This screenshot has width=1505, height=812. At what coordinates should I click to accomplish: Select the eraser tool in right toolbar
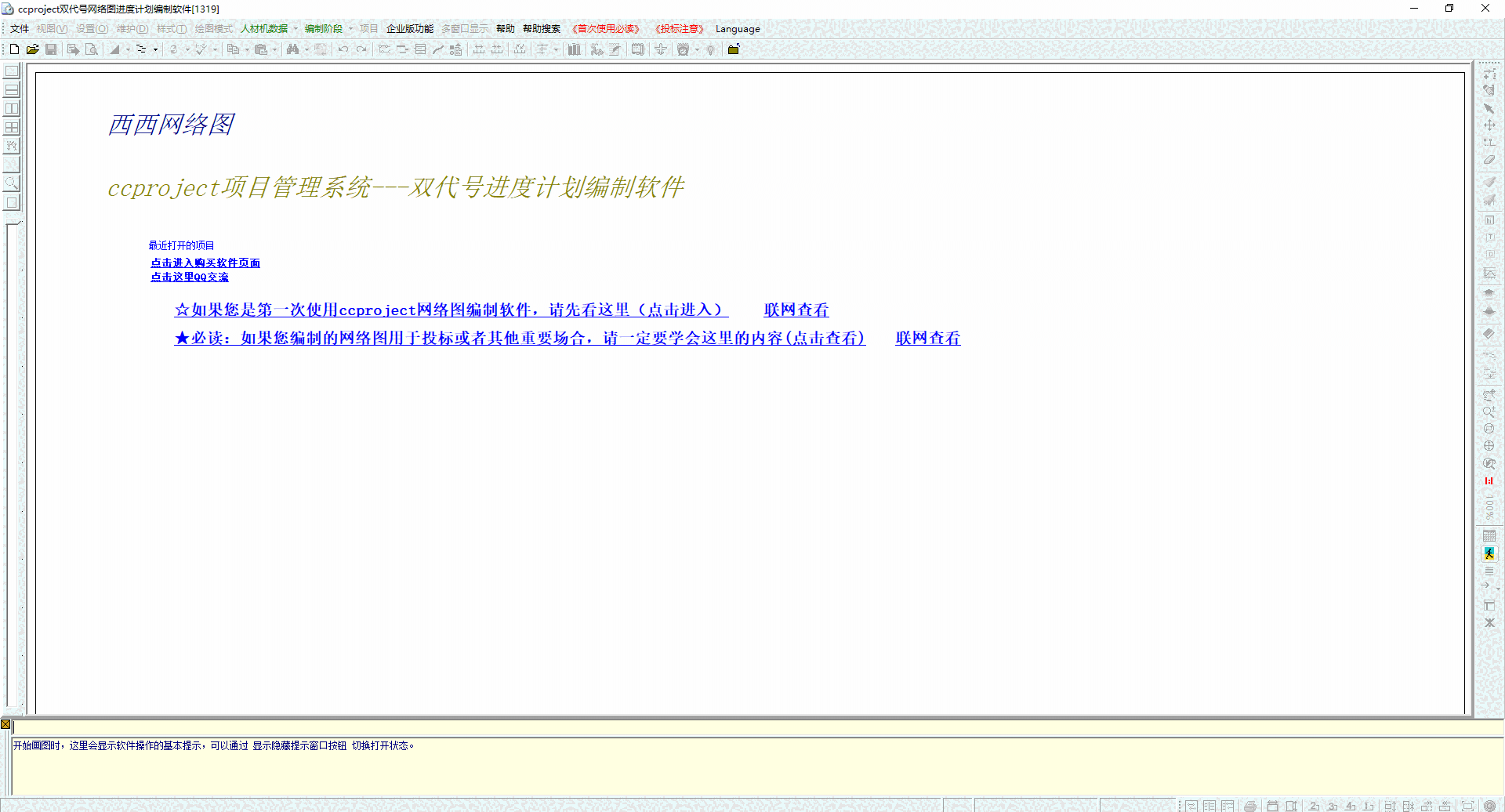coord(1489,160)
